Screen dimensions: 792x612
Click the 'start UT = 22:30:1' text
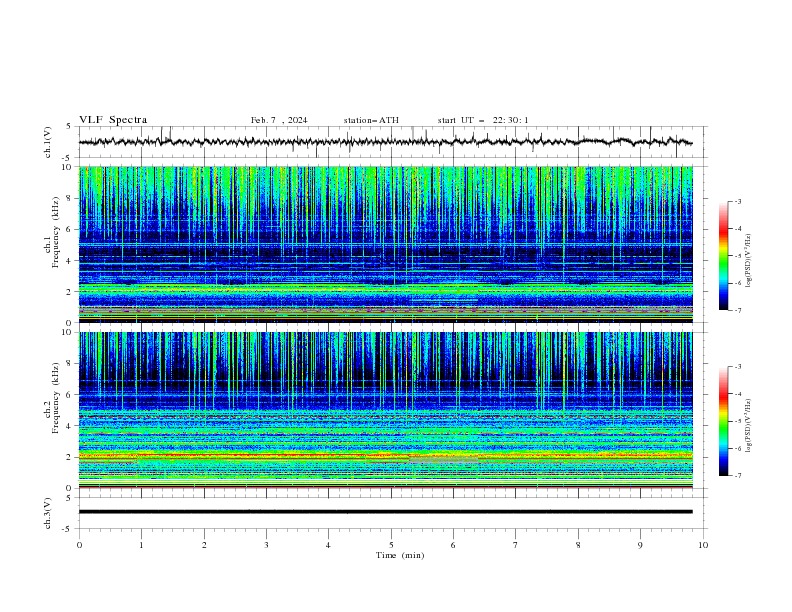click(483, 120)
